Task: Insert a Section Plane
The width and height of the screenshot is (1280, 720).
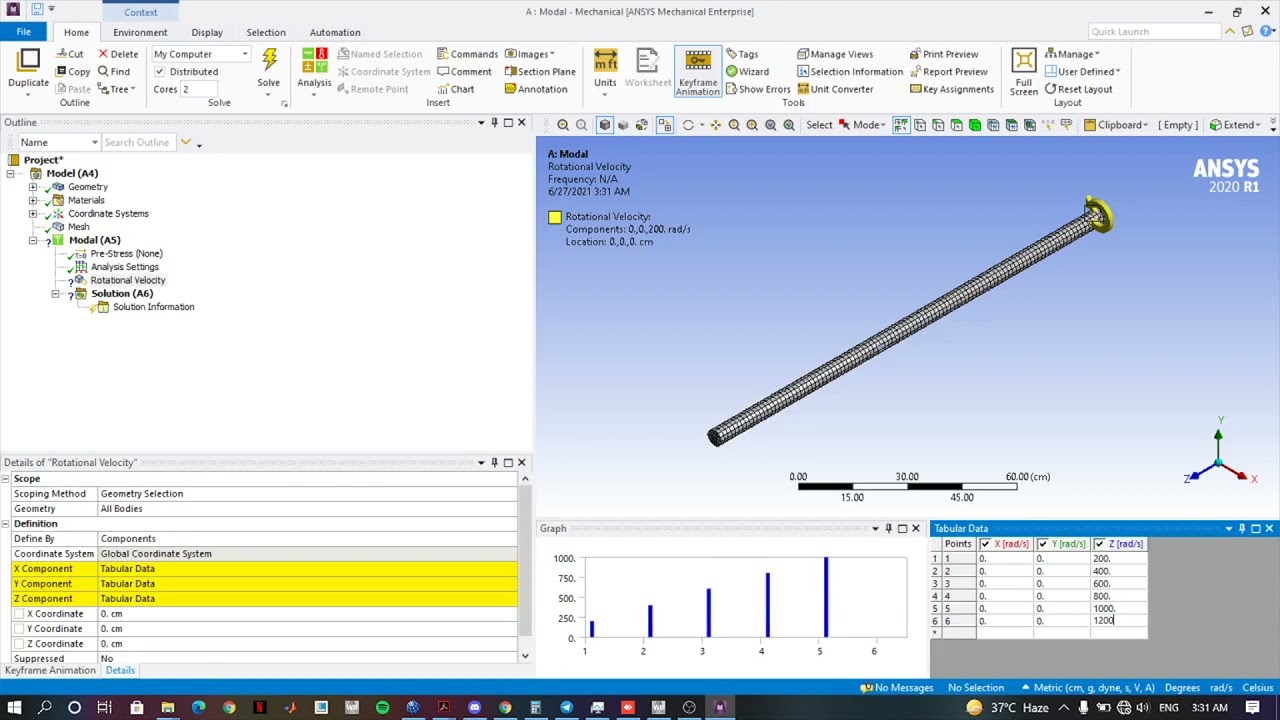Action: point(540,72)
